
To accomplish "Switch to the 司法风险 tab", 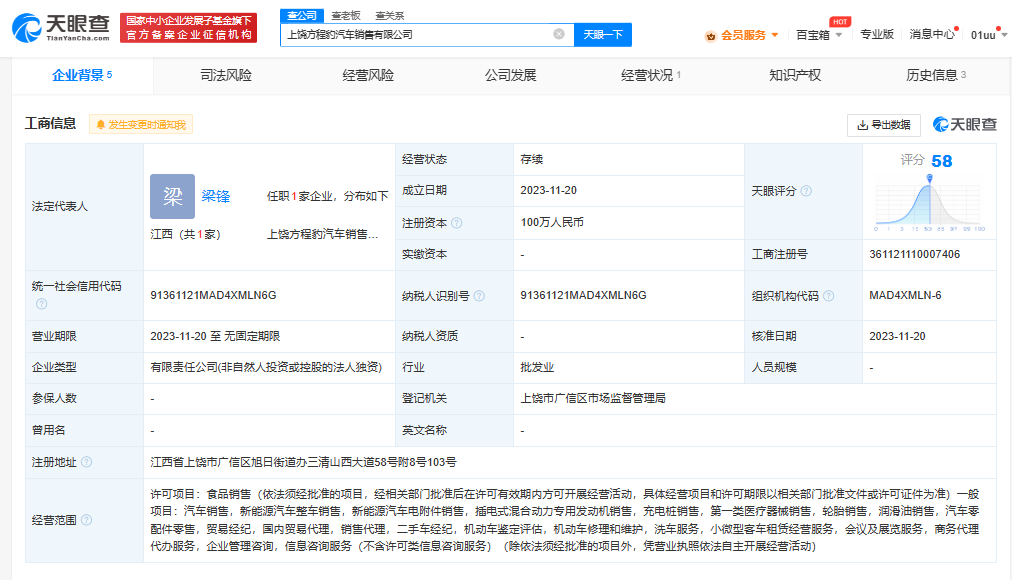I will (x=226, y=75).
